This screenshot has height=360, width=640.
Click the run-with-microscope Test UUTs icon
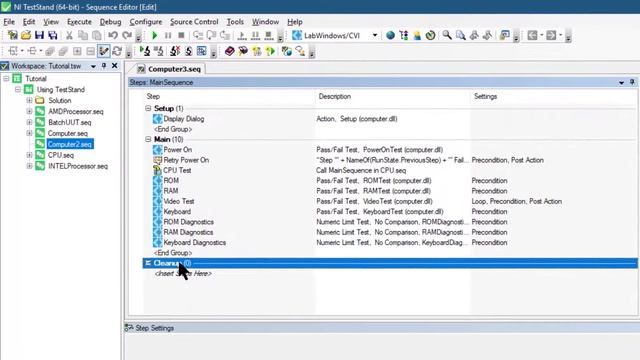tap(145, 51)
